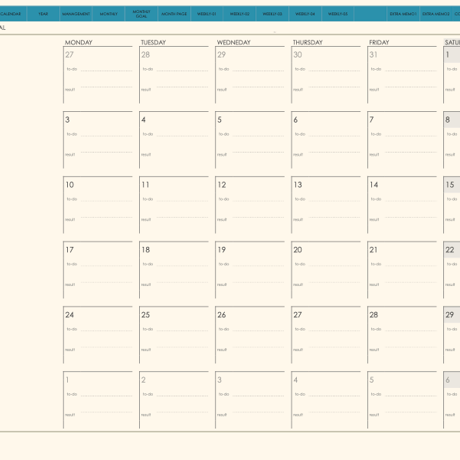The image size is (460, 460).
Task: Click the result line for day 21
Action: (410, 282)
